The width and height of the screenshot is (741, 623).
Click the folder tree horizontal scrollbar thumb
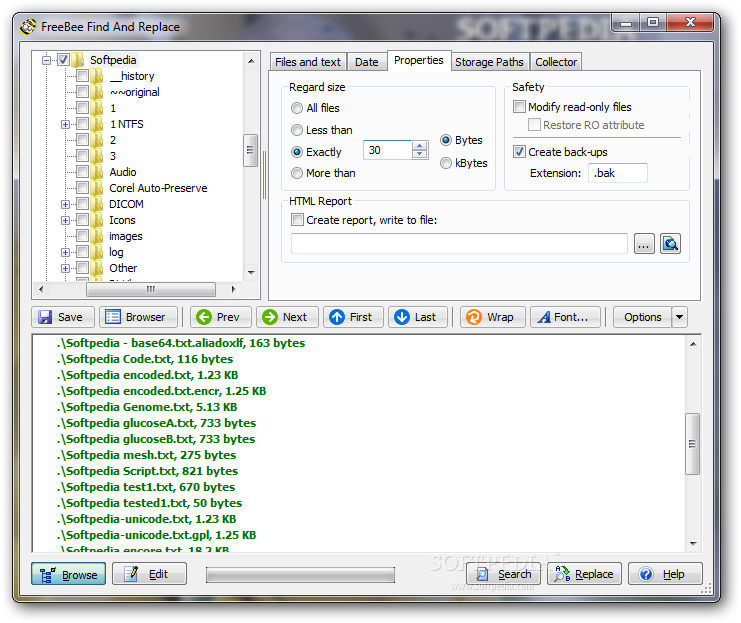pos(151,289)
